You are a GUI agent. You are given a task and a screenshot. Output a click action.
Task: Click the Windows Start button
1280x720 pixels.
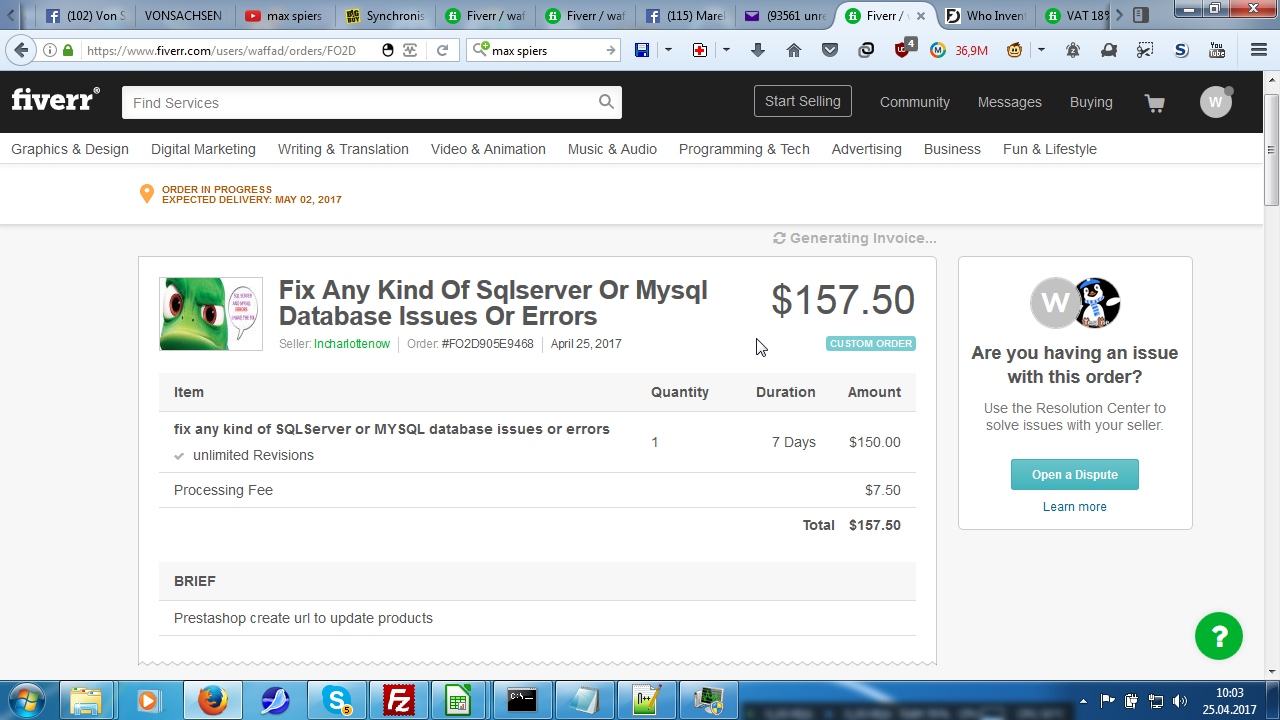coord(27,699)
